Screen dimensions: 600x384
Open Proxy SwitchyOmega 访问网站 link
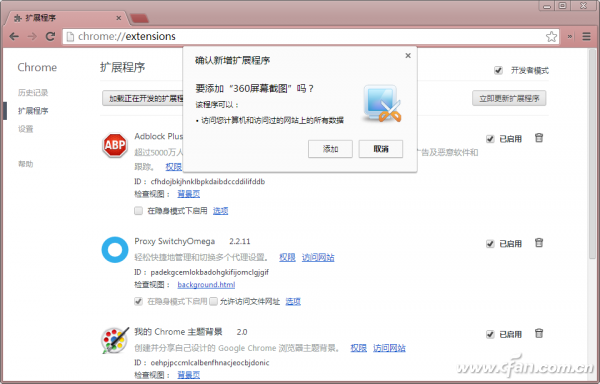click(318, 257)
